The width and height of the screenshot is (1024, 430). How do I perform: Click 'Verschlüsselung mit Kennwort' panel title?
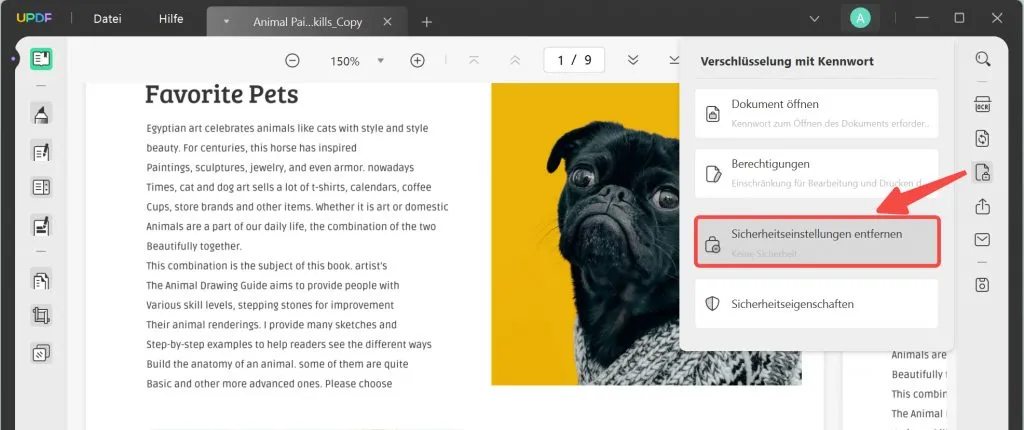click(787, 61)
